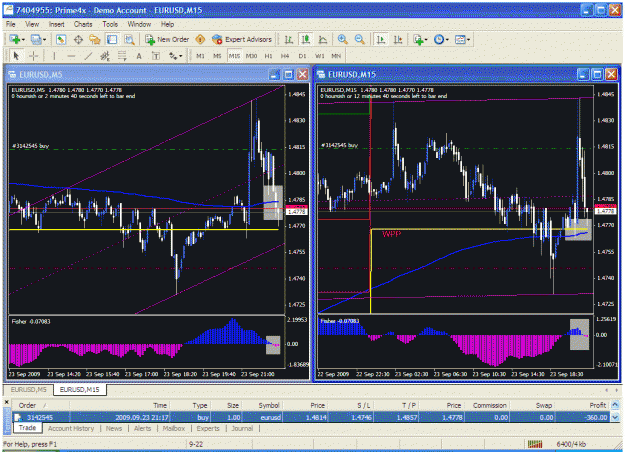This screenshot has height=452, width=625.
Task: Toggle the Navigator folder icon
Action: click(95, 39)
